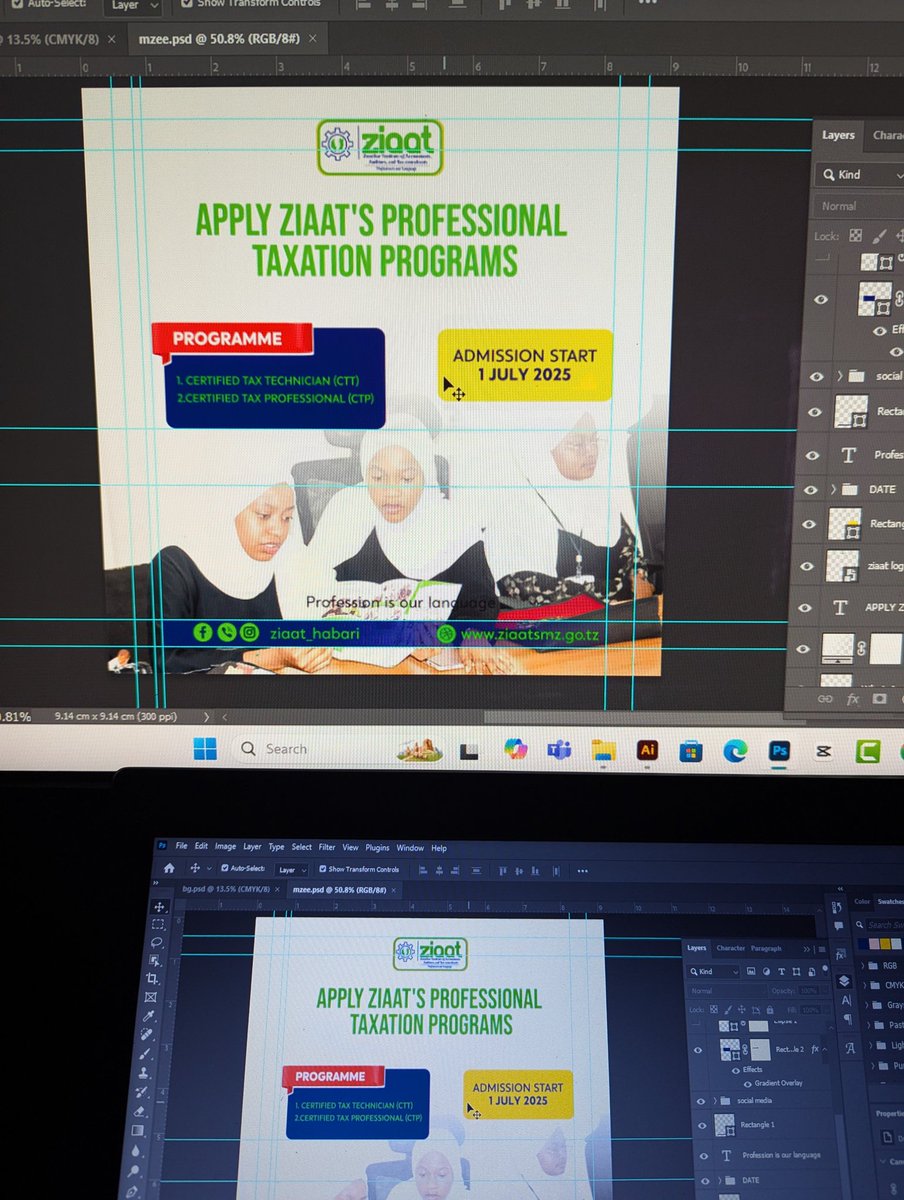Click the taskbar Search box
This screenshot has height=1200, width=904.
[308, 748]
